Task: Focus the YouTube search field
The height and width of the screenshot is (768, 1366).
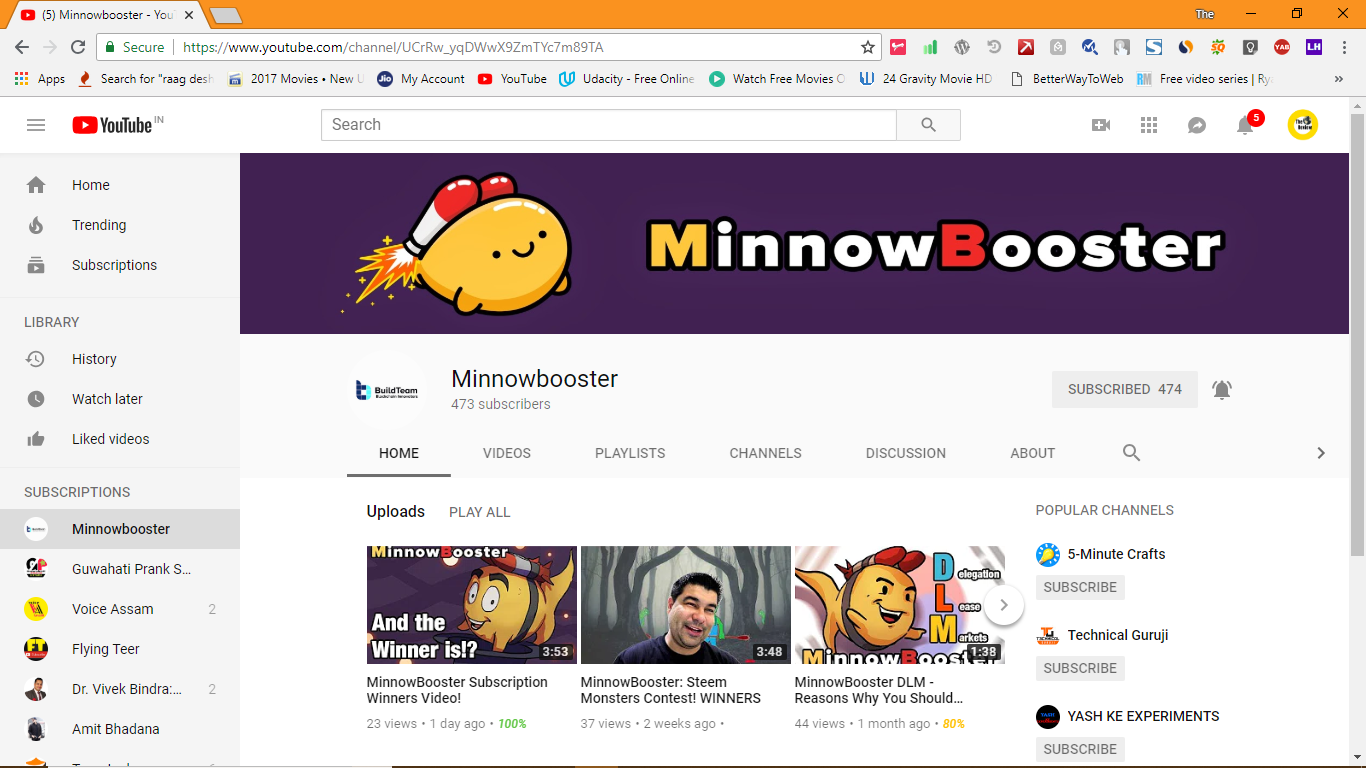Action: (609, 125)
